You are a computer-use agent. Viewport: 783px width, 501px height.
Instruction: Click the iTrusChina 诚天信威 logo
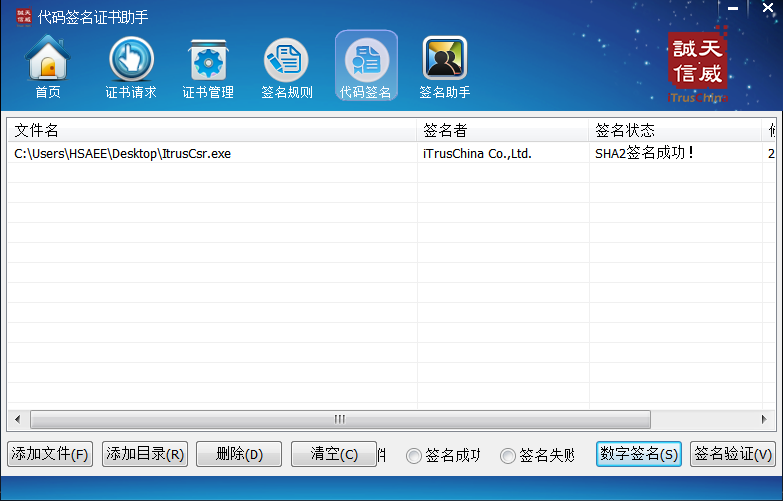coord(698,65)
